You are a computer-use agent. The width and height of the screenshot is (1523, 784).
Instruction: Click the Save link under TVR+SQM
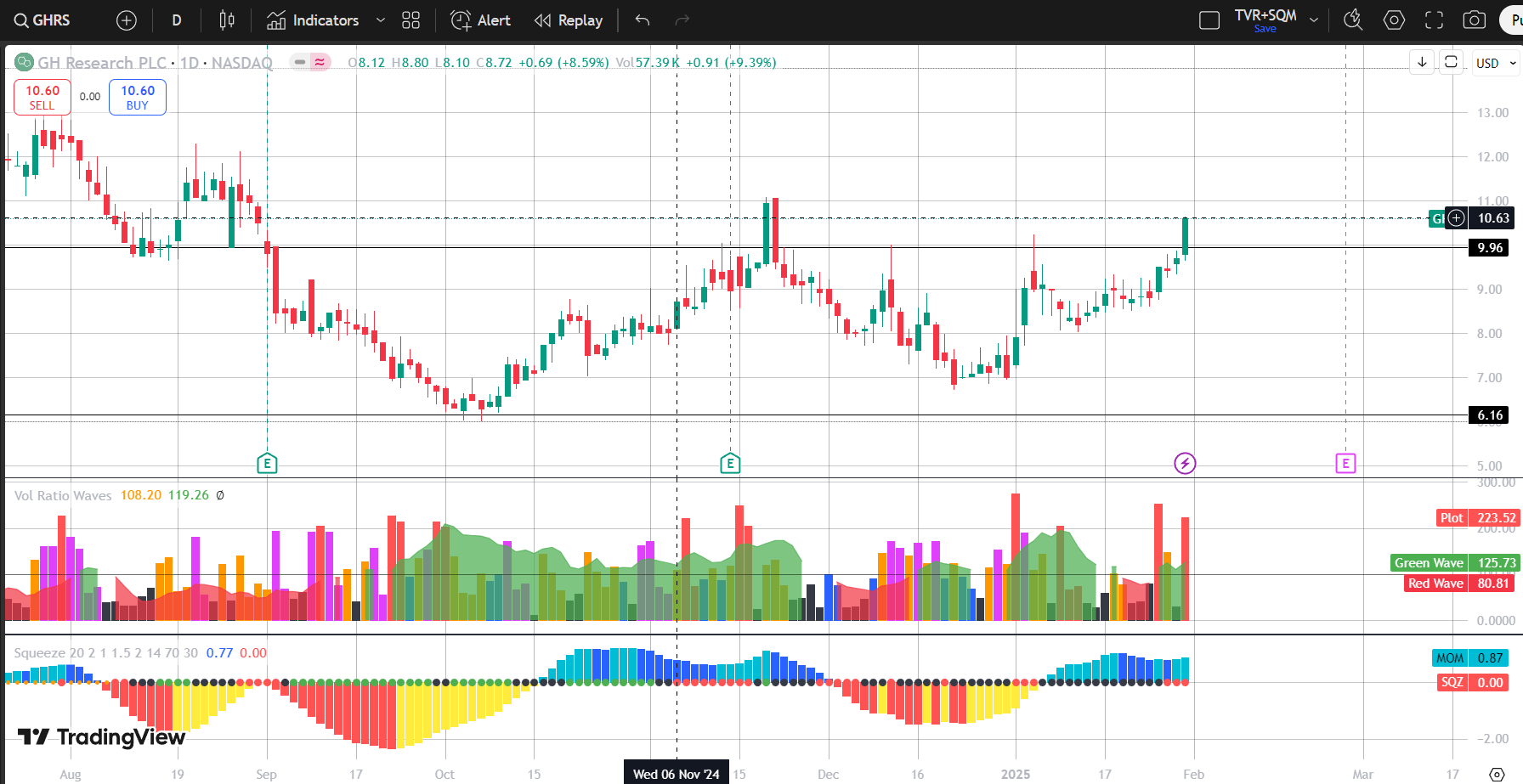pyautogui.click(x=1265, y=29)
